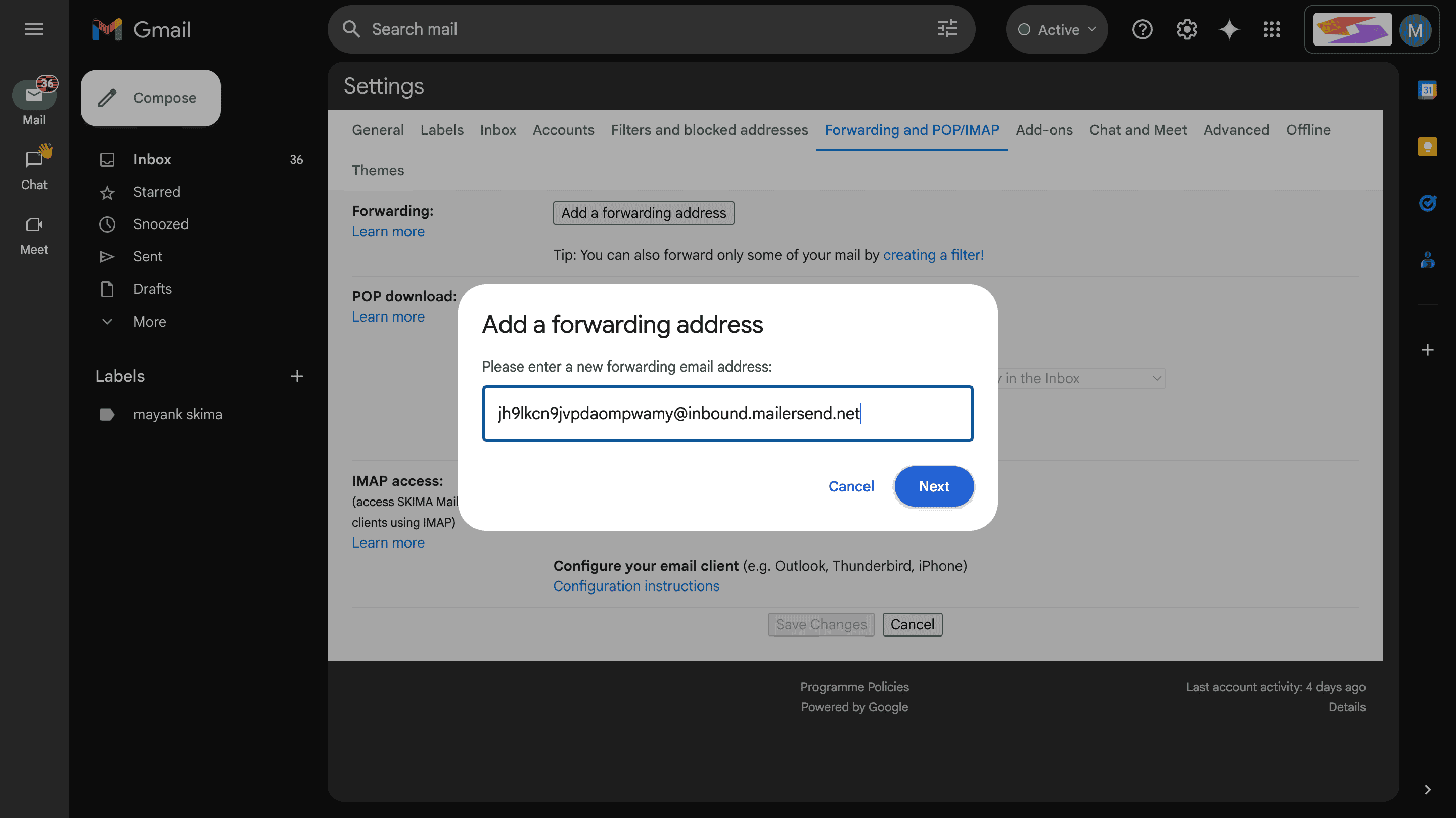Switch to the General settings tab
This screenshot has height=818, width=1456.
tap(378, 130)
